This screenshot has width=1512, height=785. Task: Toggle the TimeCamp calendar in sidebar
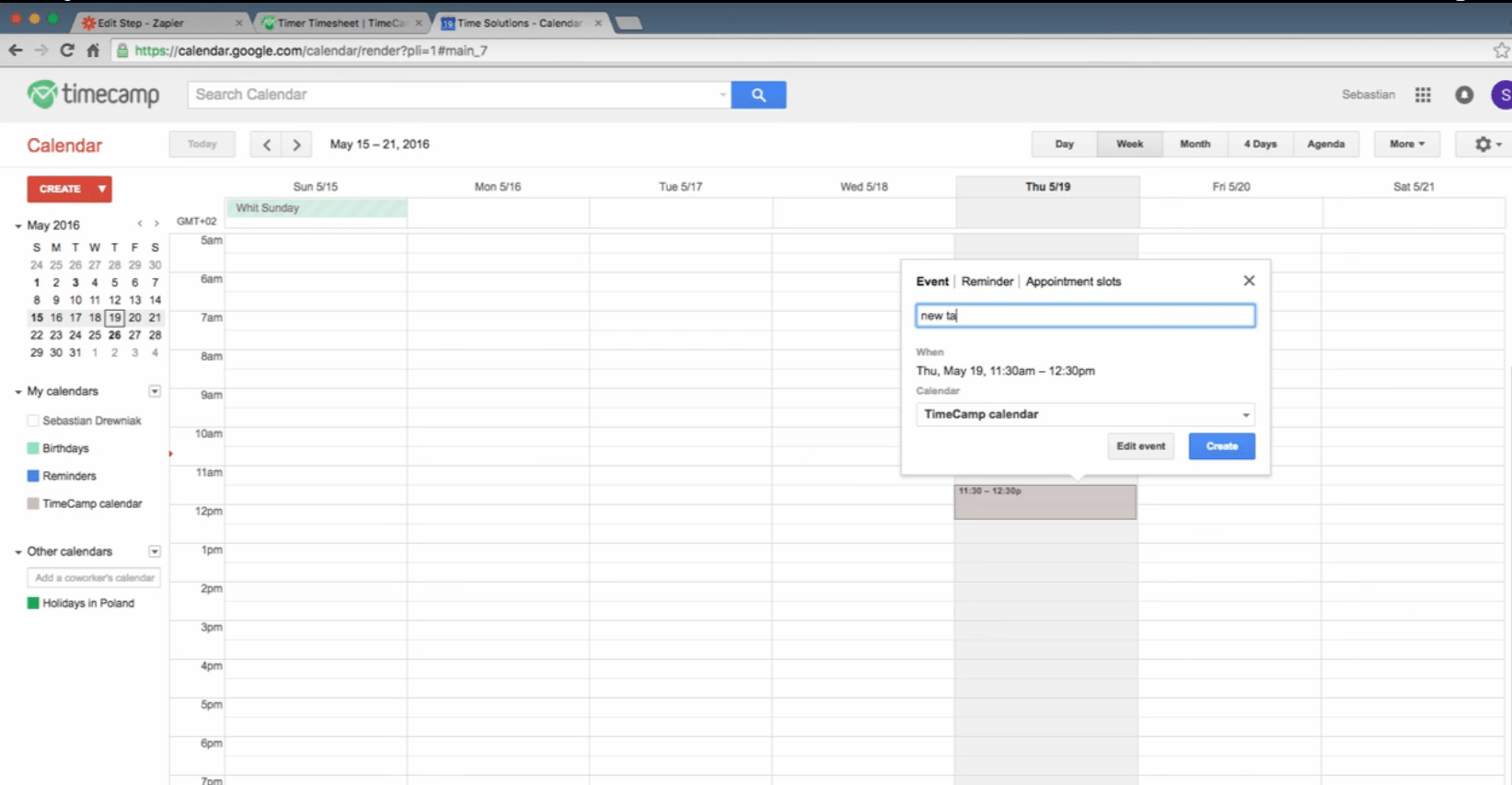[x=33, y=503]
